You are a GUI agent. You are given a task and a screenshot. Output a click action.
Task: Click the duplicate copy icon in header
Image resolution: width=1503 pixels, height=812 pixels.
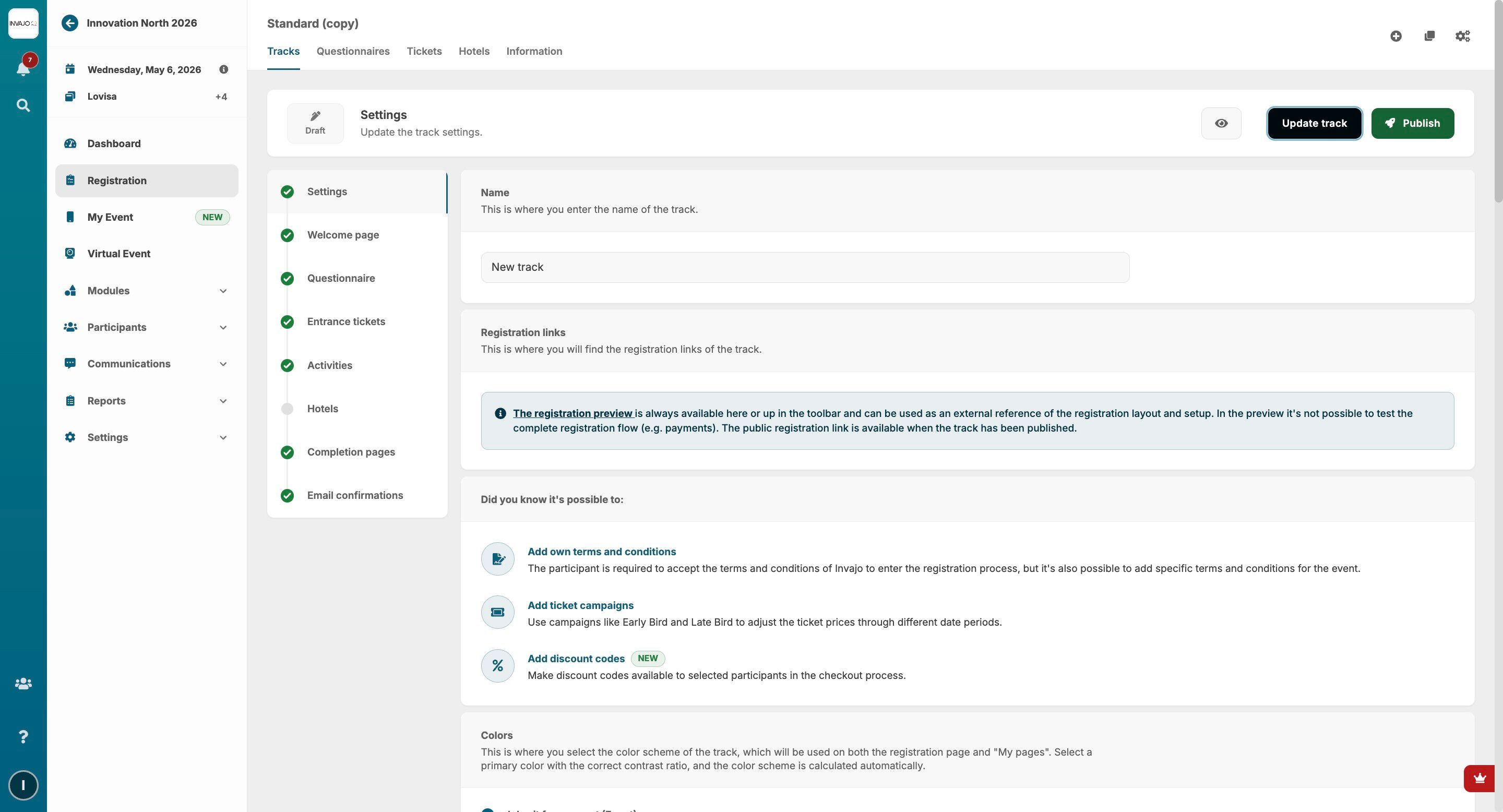click(1429, 36)
